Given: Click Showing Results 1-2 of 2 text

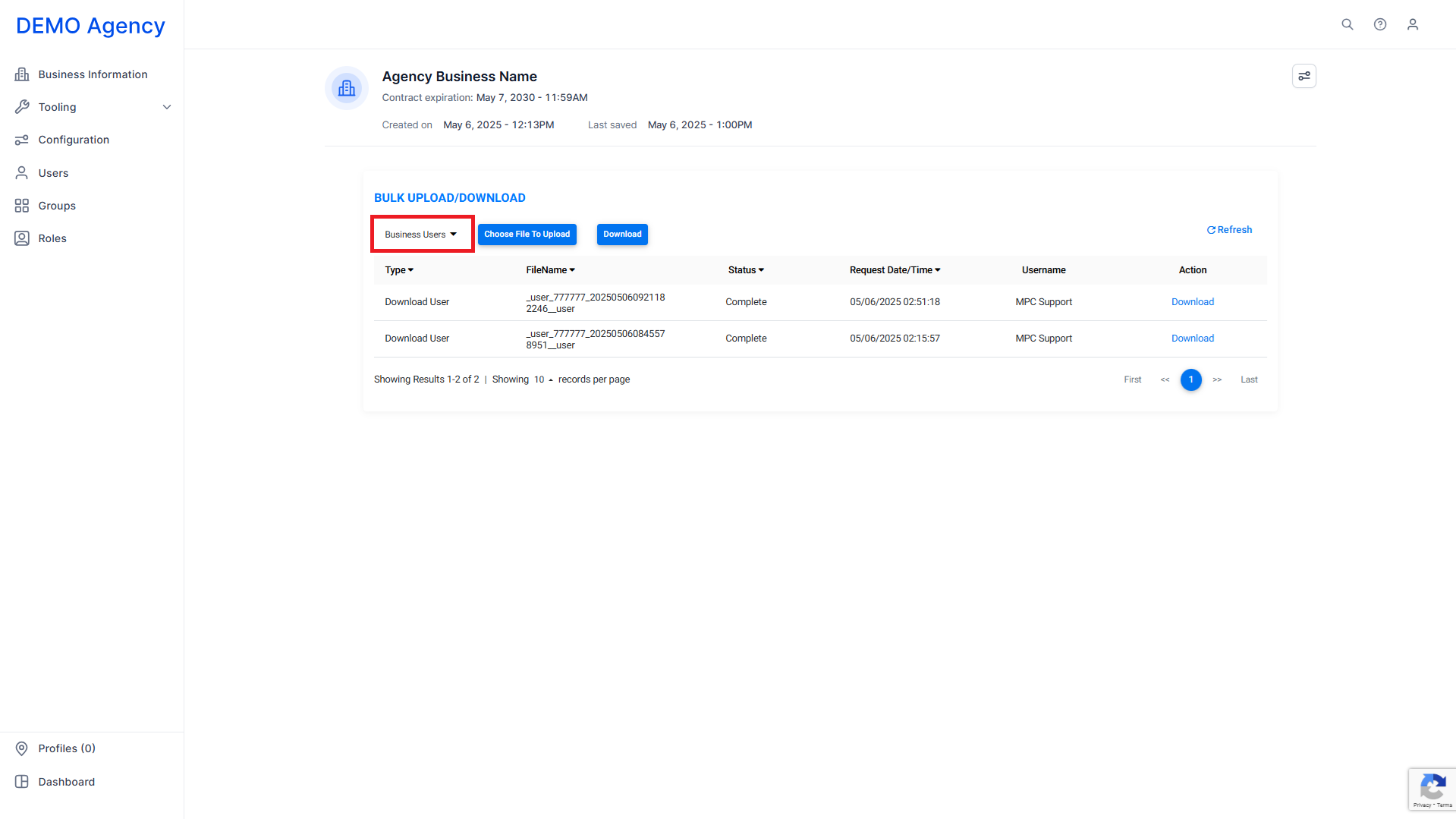Looking at the screenshot, I should [426, 380].
